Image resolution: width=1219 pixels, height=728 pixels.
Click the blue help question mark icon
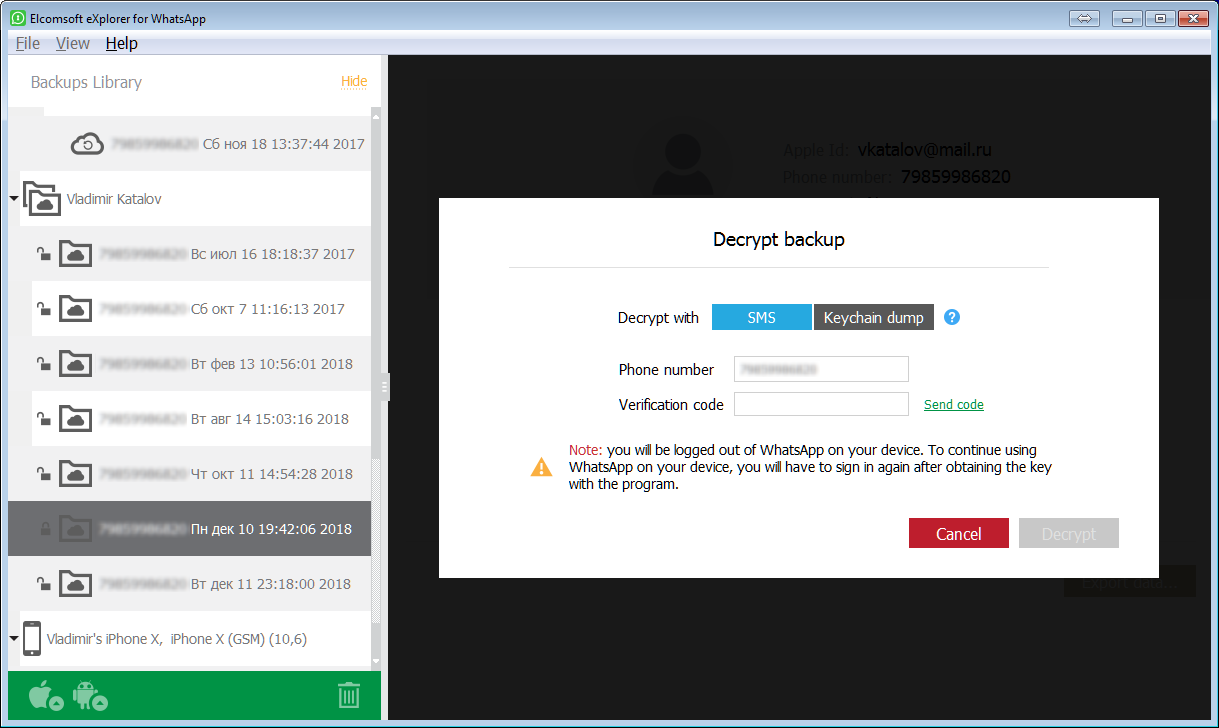(952, 317)
